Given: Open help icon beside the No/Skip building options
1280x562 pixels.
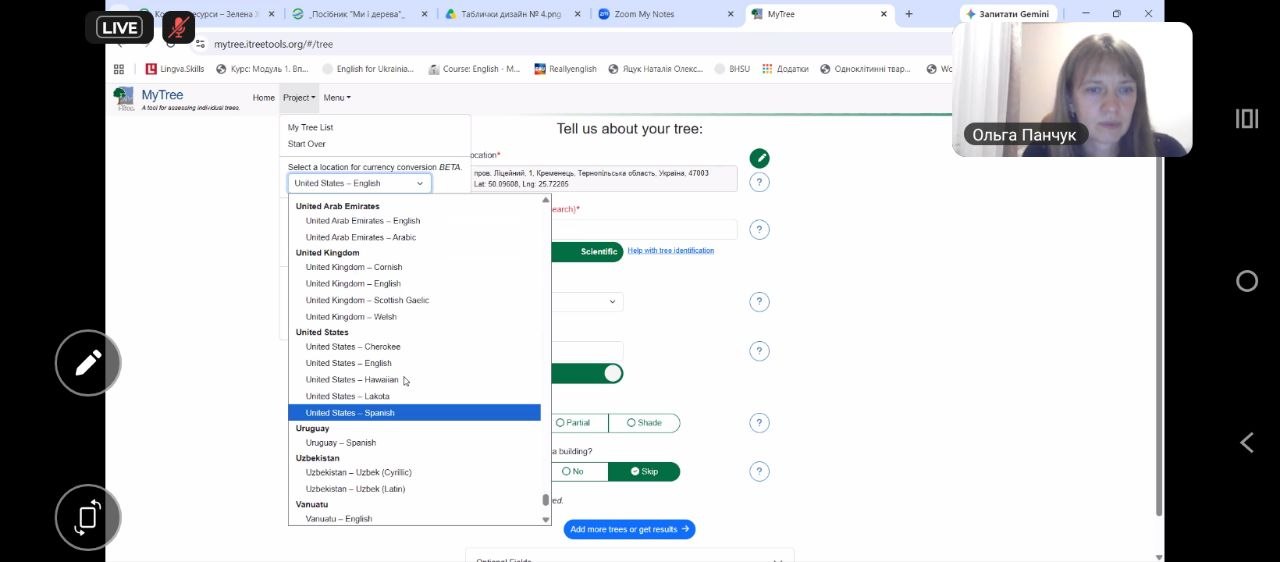Looking at the screenshot, I should (x=760, y=471).
